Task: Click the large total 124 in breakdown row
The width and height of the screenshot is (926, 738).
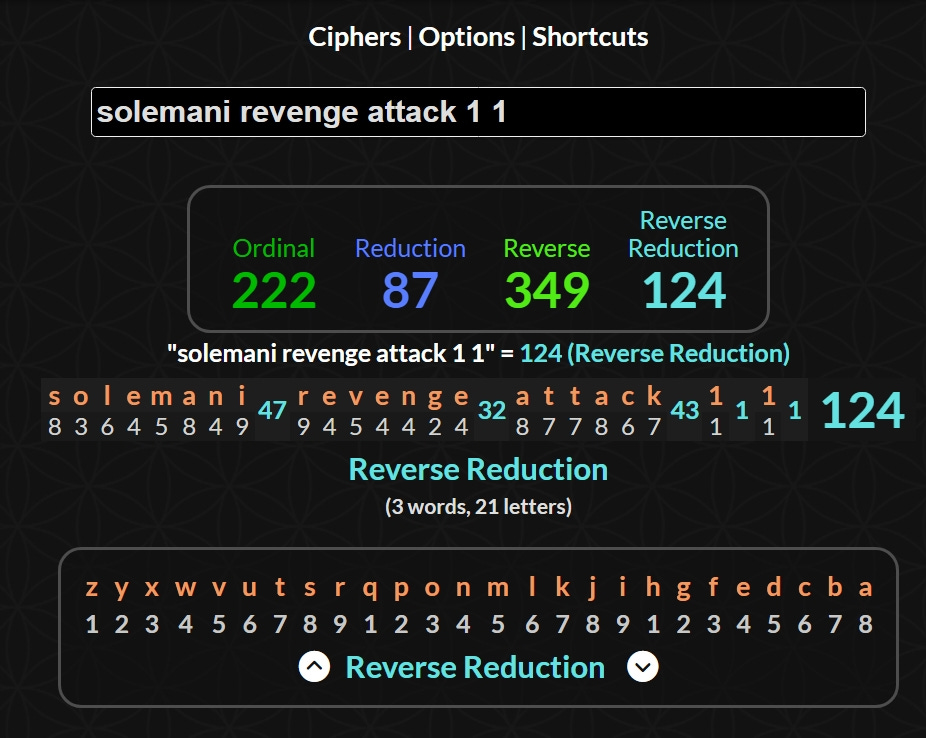Action: (x=863, y=410)
